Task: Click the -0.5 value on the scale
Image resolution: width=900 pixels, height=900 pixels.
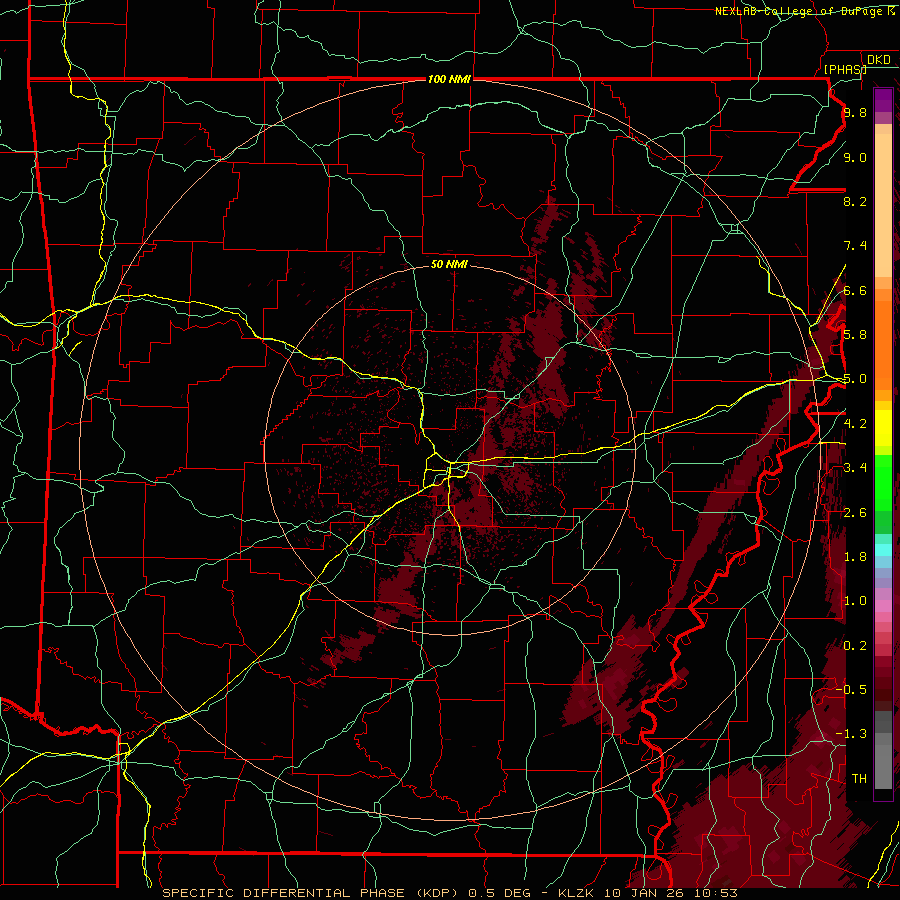Action: tap(851, 690)
